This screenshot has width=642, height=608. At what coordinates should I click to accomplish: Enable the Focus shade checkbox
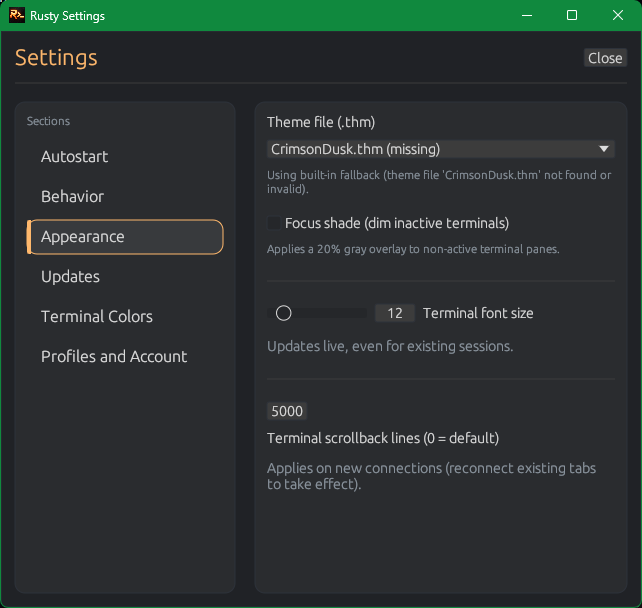click(x=274, y=223)
